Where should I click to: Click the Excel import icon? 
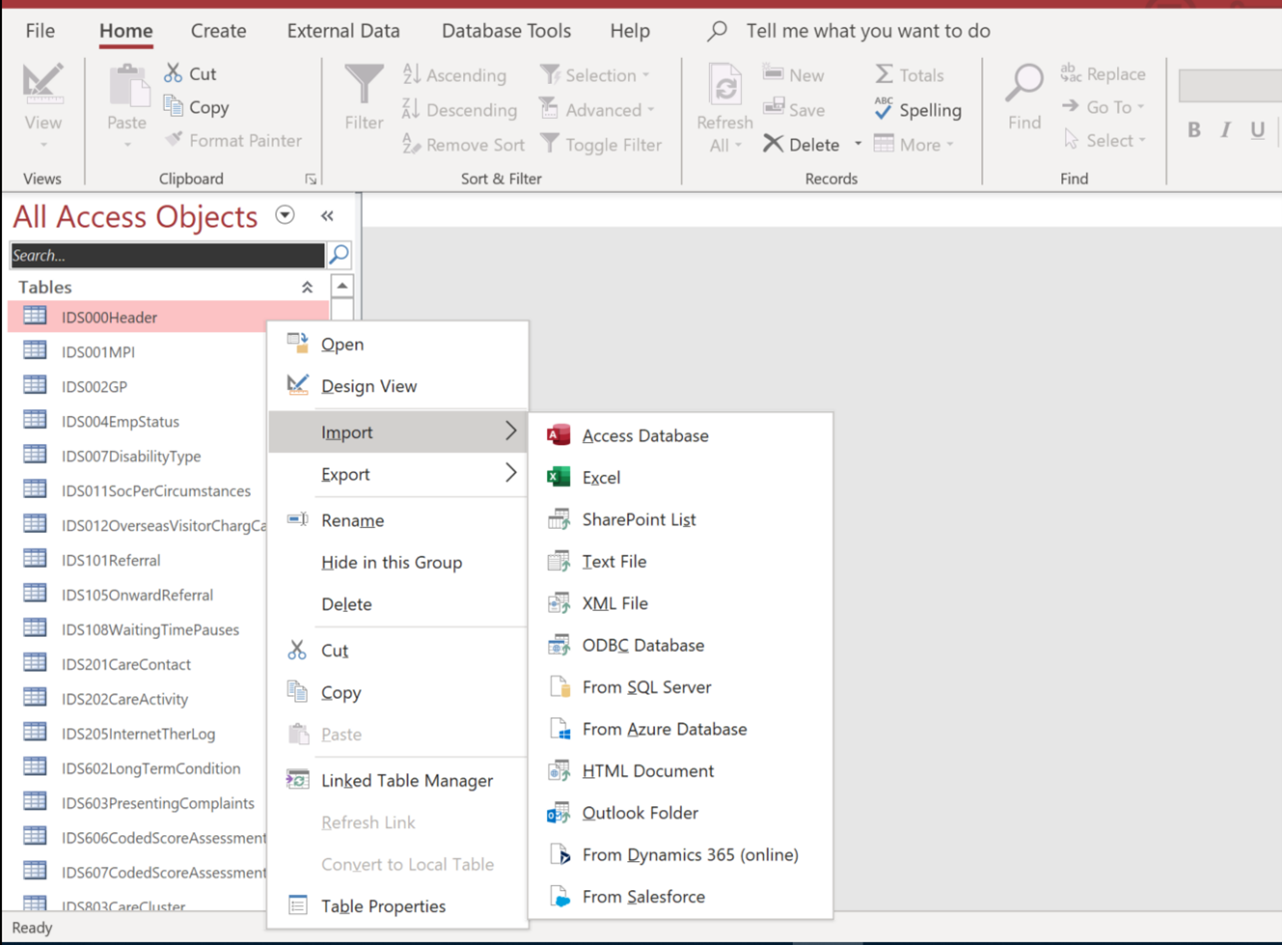pyautogui.click(x=558, y=477)
